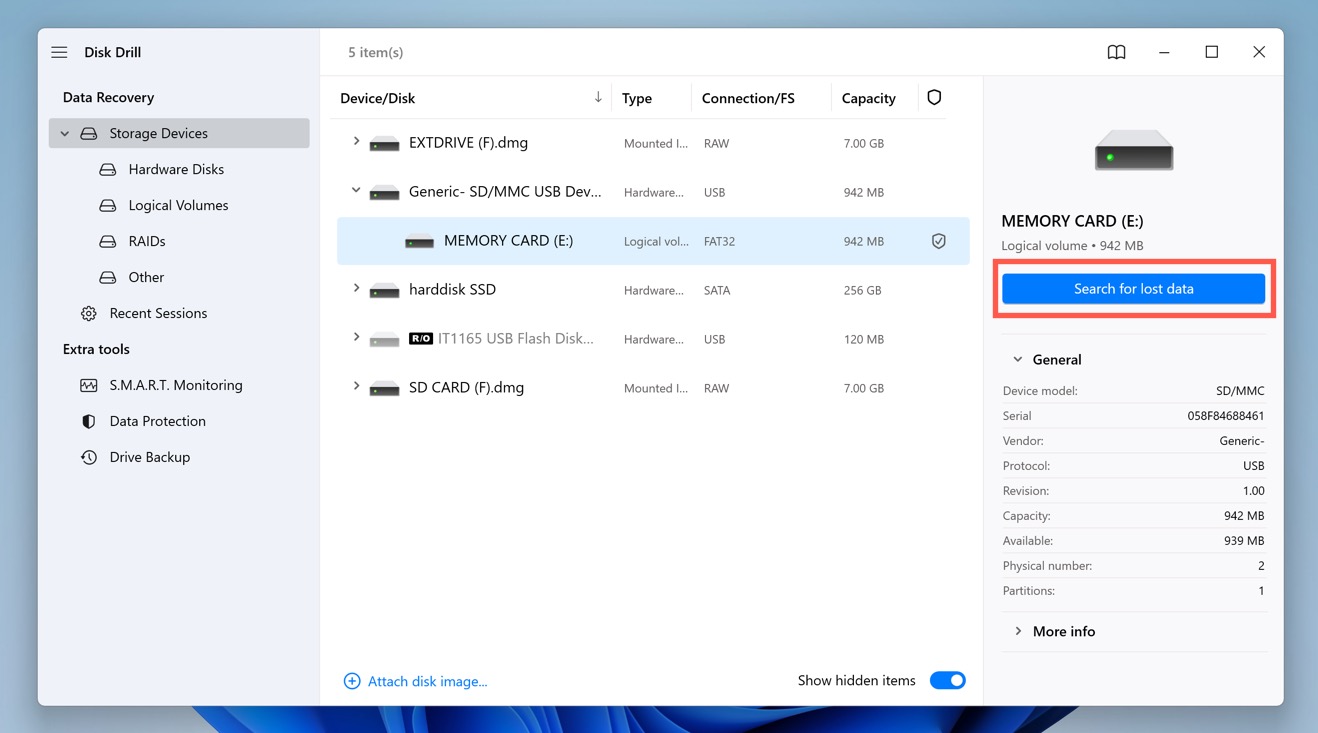
Task: Sort by Type column header
Action: click(x=637, y=98)
